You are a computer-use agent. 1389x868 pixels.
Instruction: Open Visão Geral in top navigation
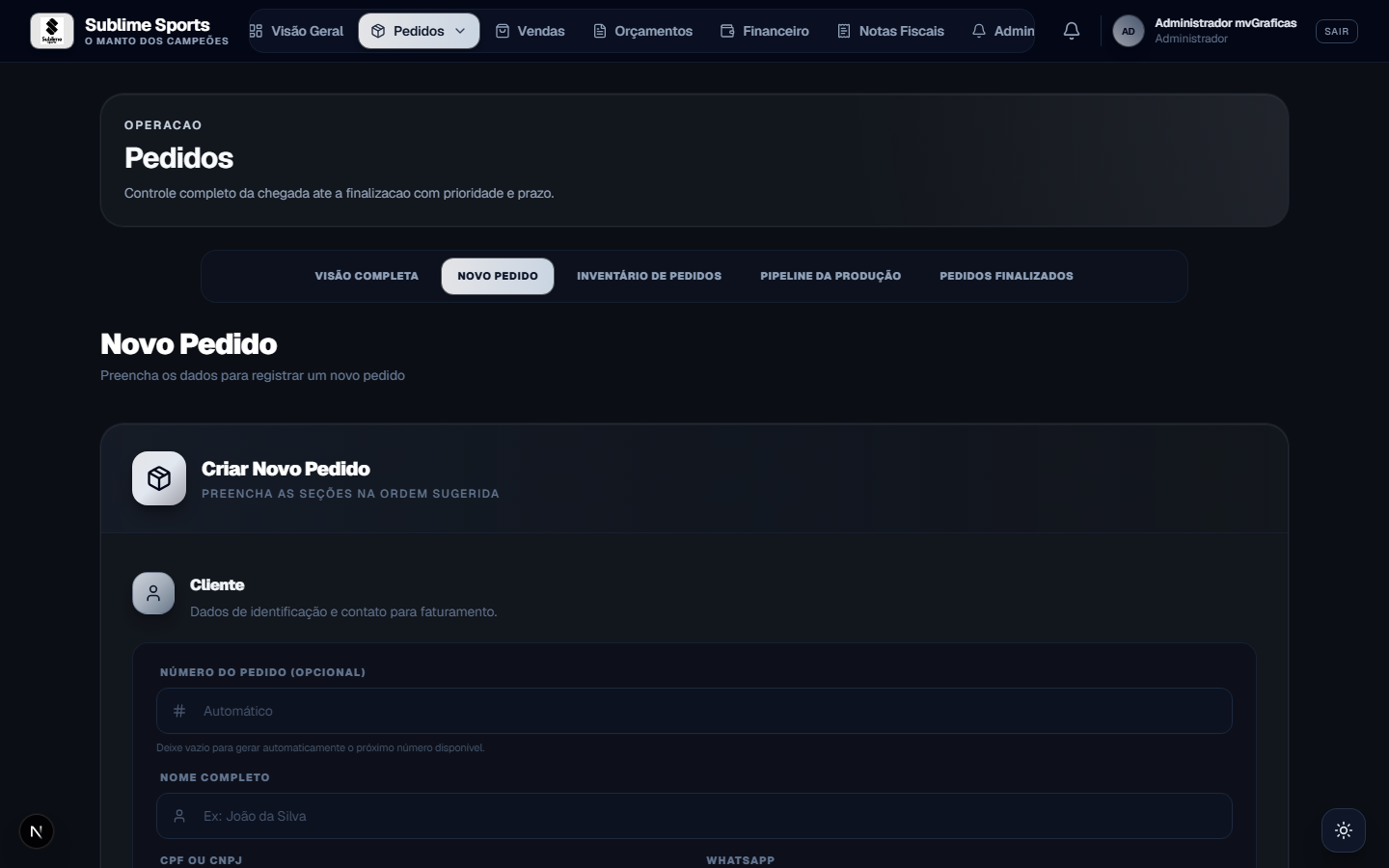tap(297, 31)
